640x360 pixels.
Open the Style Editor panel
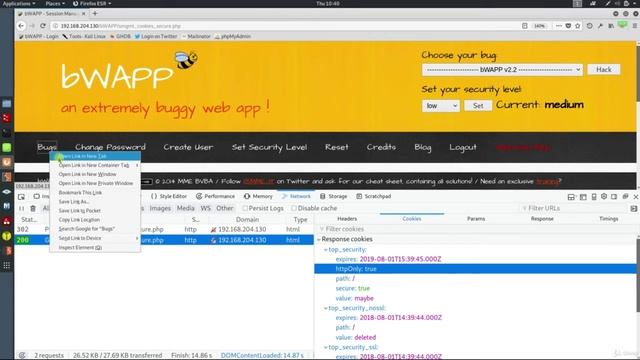pyautogui.click(x=169, y=196)
